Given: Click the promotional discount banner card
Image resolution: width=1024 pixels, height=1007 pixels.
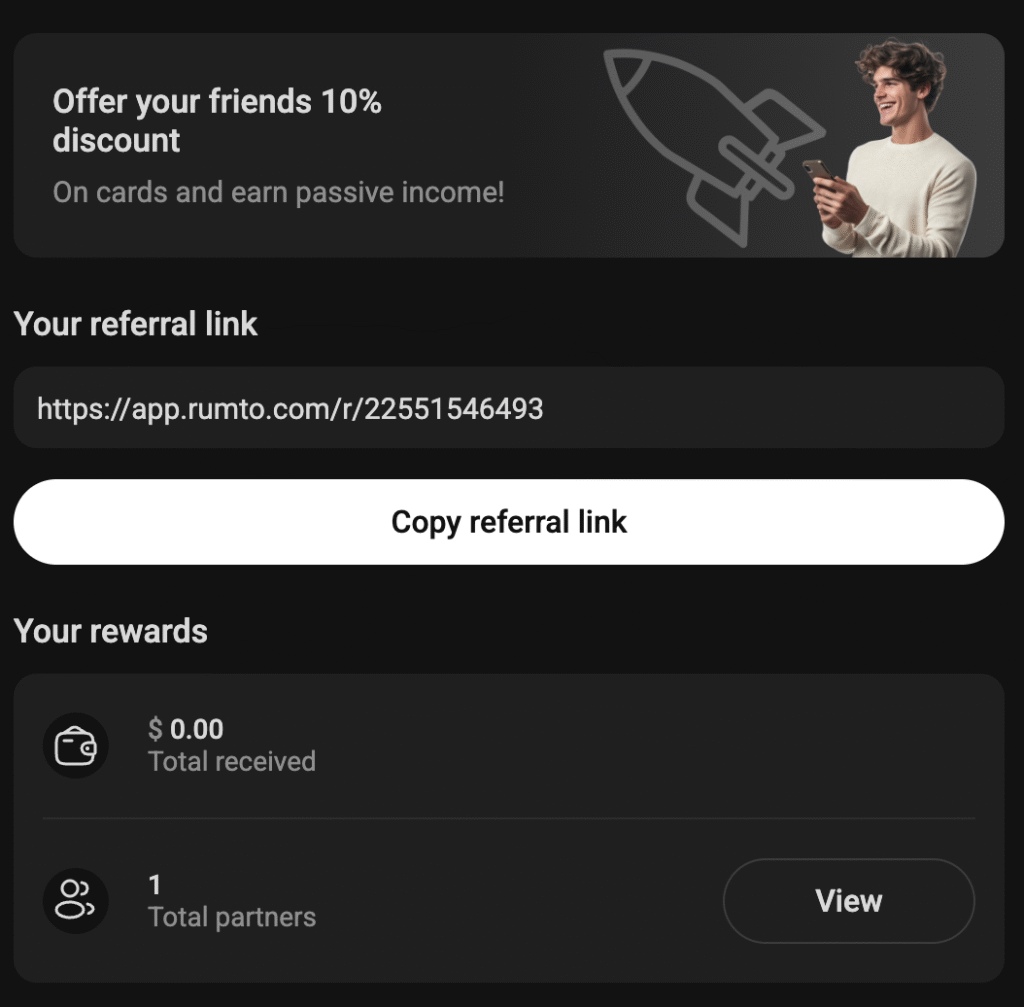Looking at the screenshot, I should point(509,146).
